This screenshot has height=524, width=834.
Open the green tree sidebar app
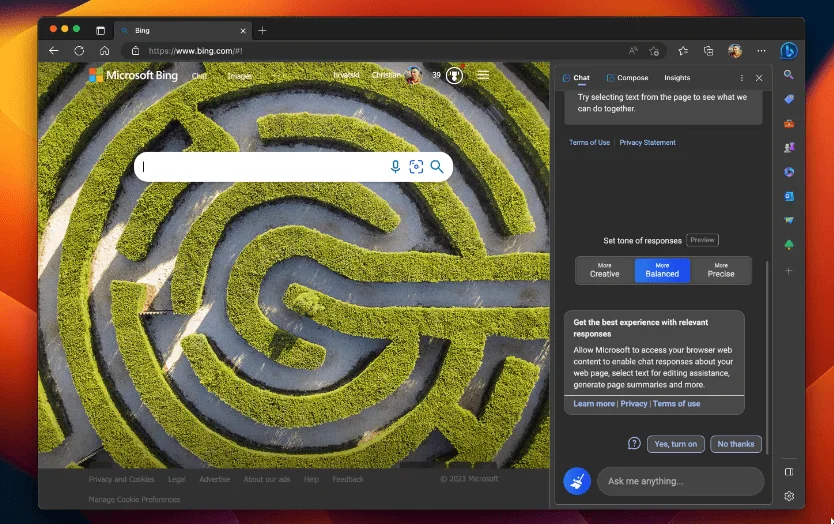tap(789, 245)
